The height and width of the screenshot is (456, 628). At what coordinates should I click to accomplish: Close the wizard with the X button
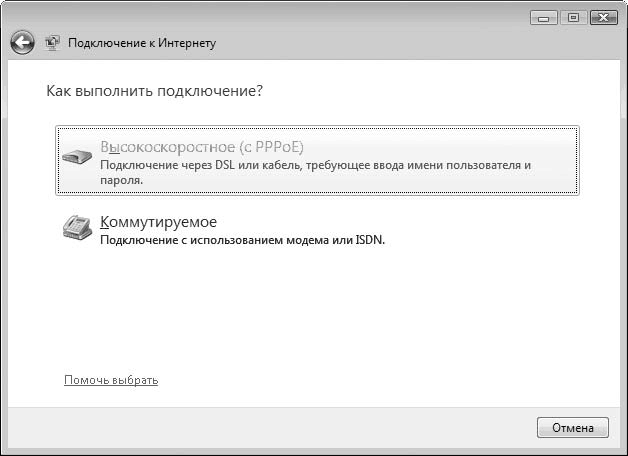604,18
